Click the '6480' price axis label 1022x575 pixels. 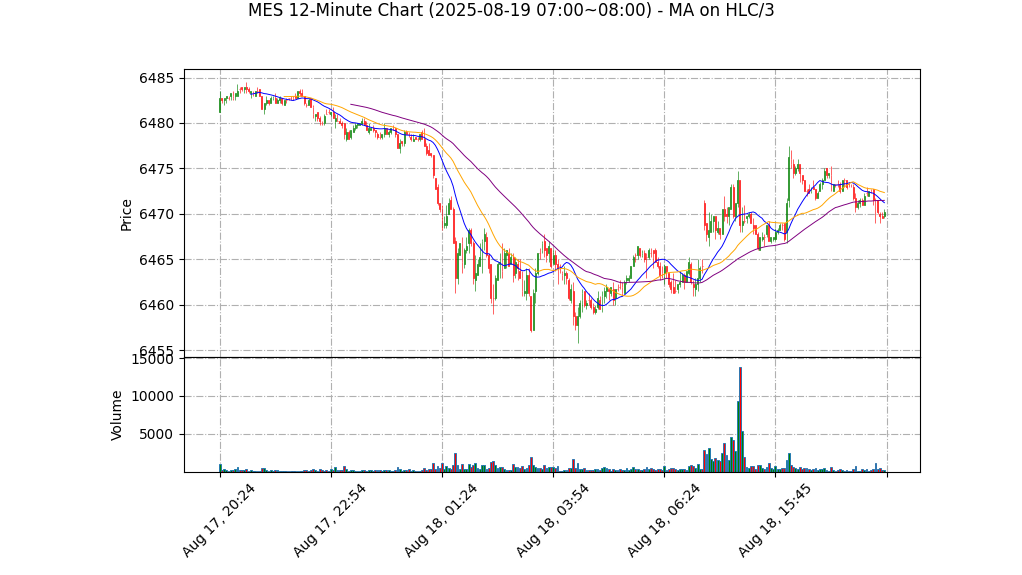coord(156,124)
